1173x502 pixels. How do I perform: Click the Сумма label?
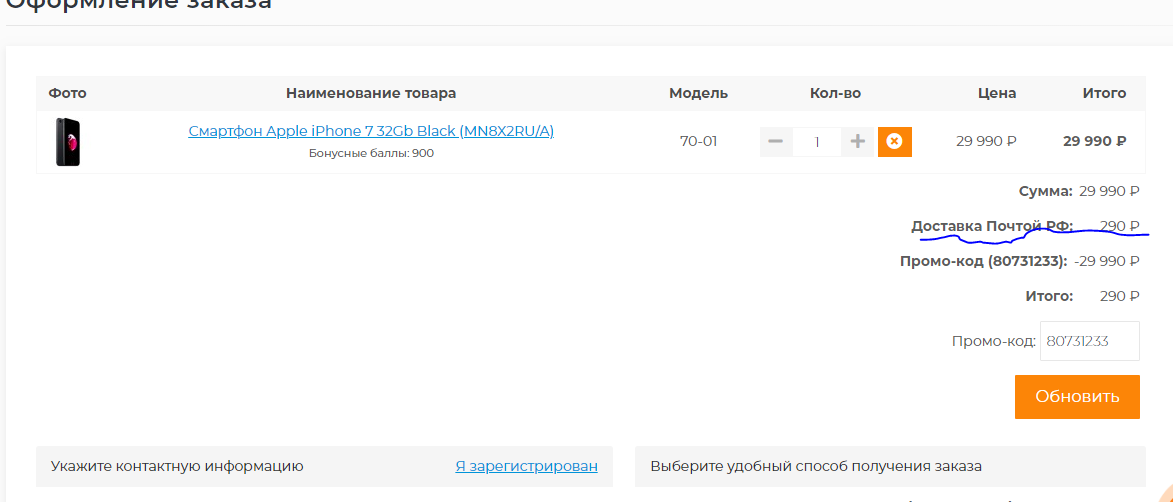click(1046, 192)
